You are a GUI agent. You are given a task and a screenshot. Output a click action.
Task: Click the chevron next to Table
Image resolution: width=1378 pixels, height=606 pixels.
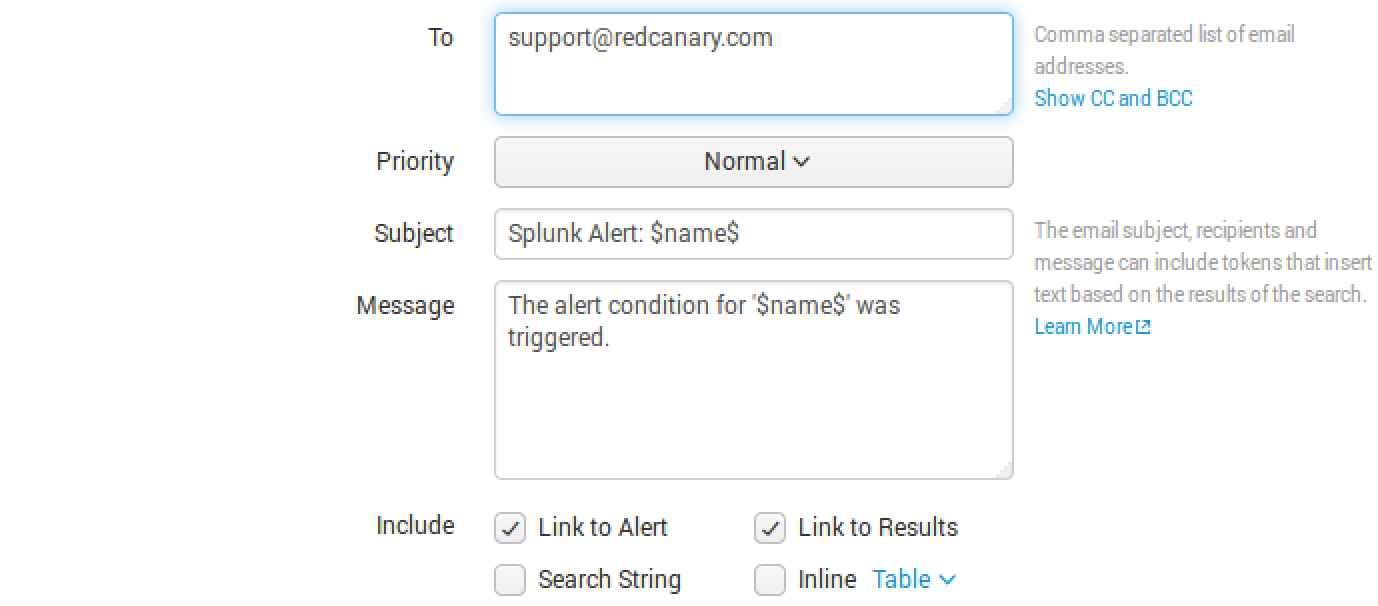948,580
